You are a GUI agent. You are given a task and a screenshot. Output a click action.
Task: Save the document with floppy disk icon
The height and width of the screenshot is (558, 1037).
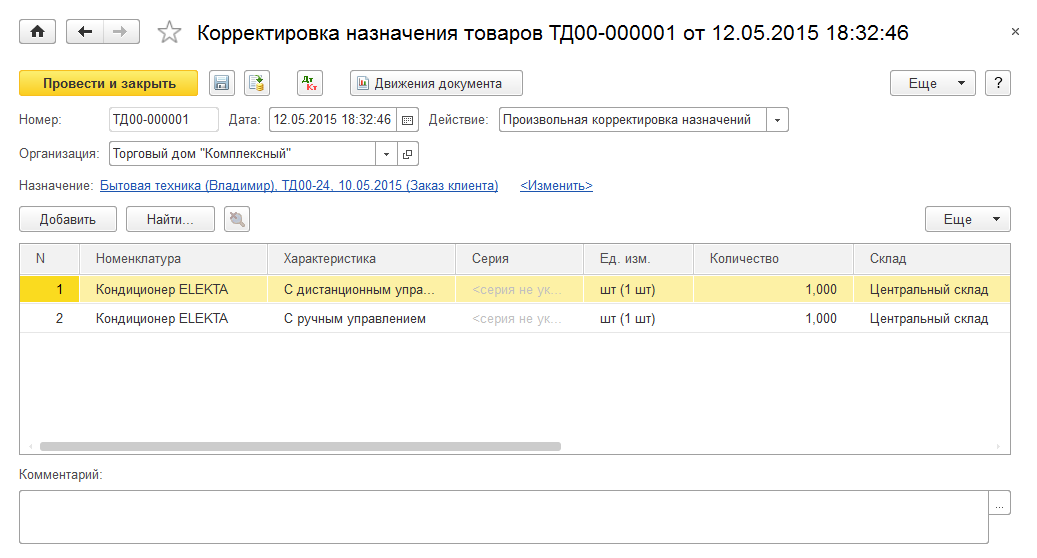[222, 83]
